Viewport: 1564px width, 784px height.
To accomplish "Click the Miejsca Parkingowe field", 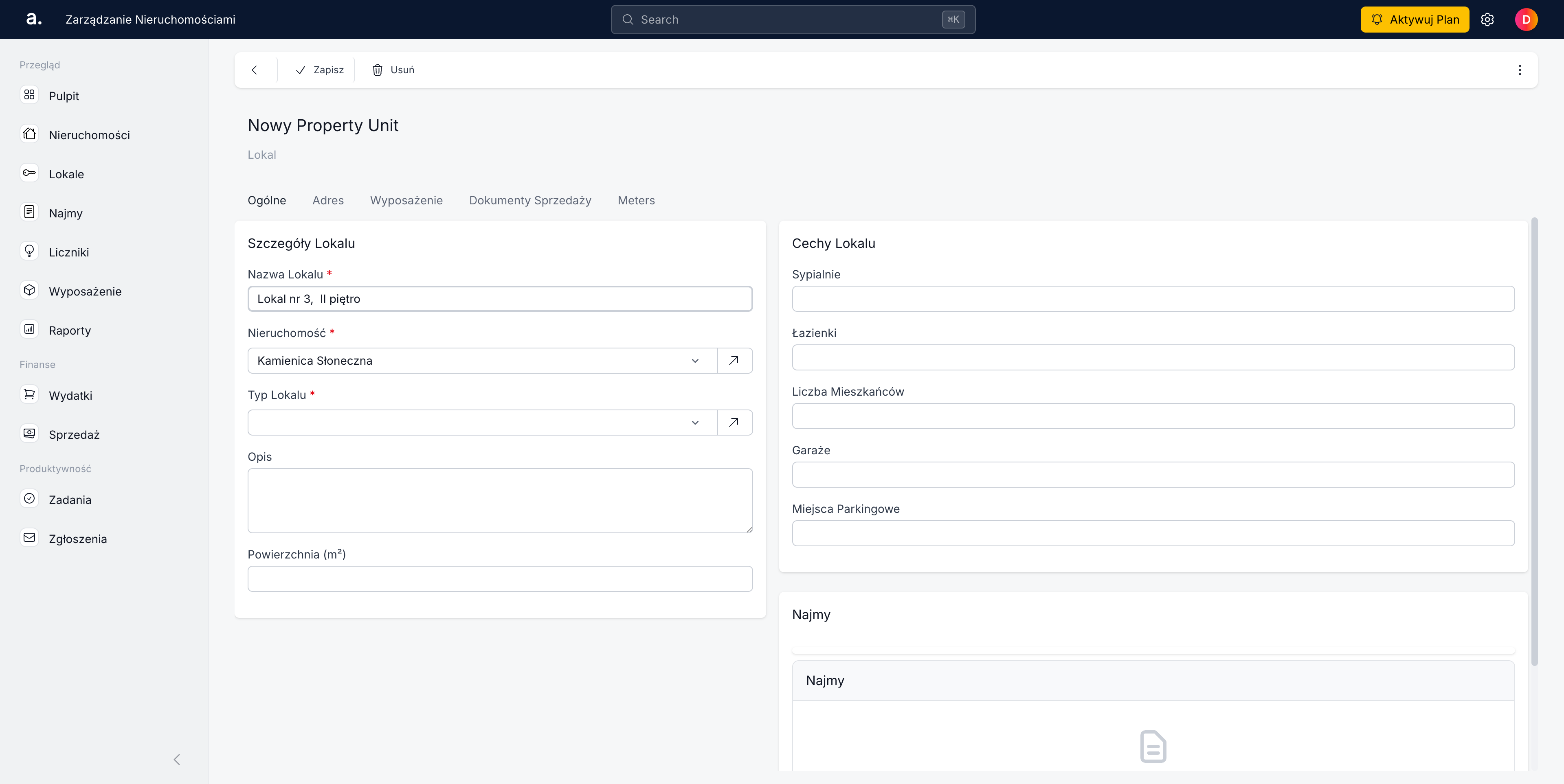I will pyautogui.click(x=1153, y=533).
